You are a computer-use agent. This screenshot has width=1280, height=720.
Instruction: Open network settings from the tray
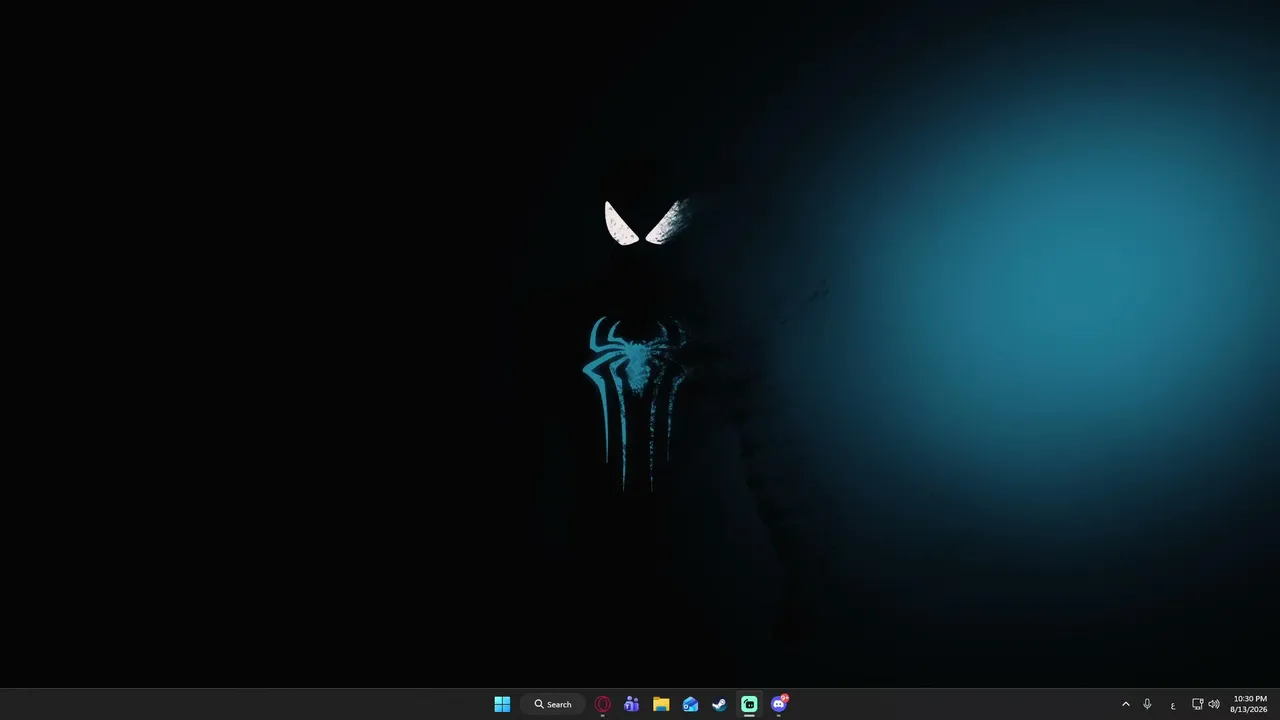click(1198, 704)
